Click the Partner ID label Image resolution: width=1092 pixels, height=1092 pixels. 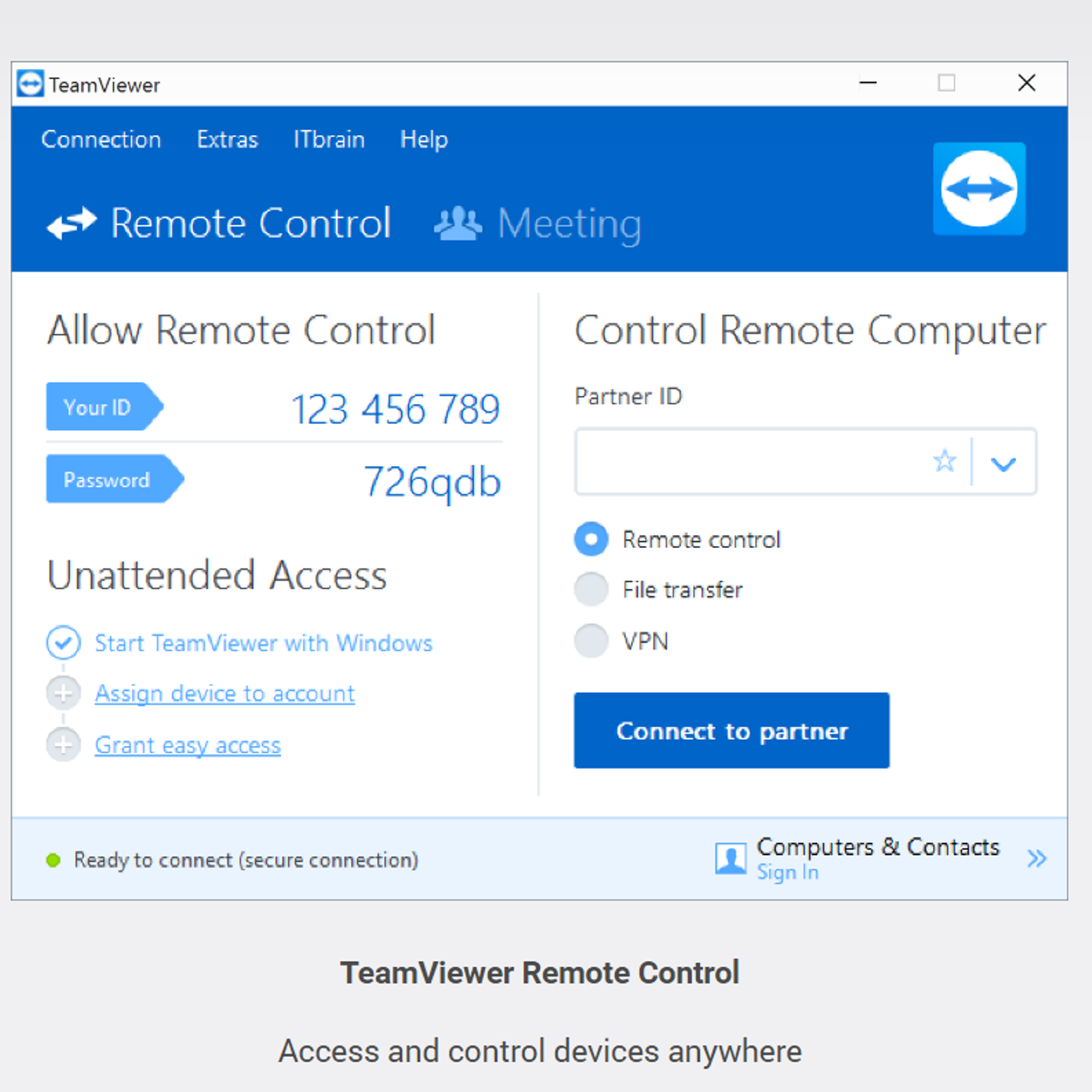(629, 396)
